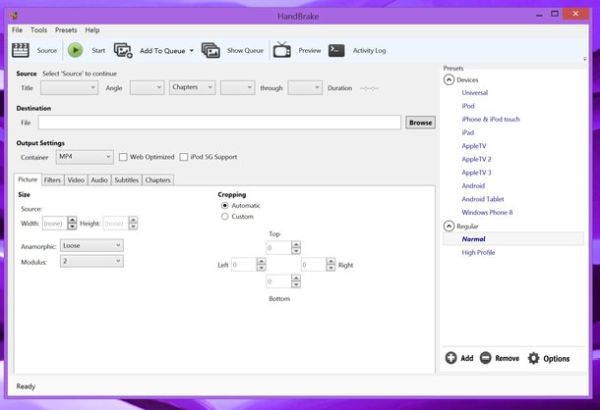Click the Browse button
The height and width of the screenshot is (410, 600).
(421, 123)
